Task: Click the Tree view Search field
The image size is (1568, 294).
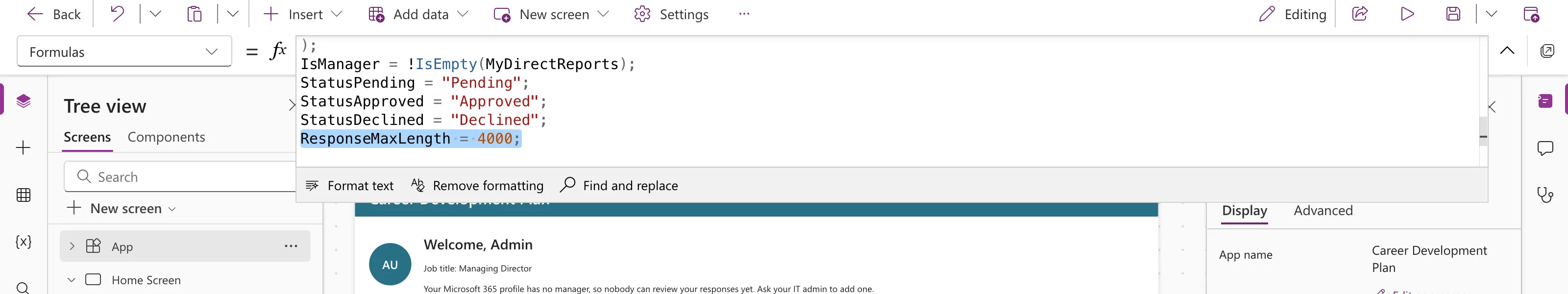Action: point(180,176)
